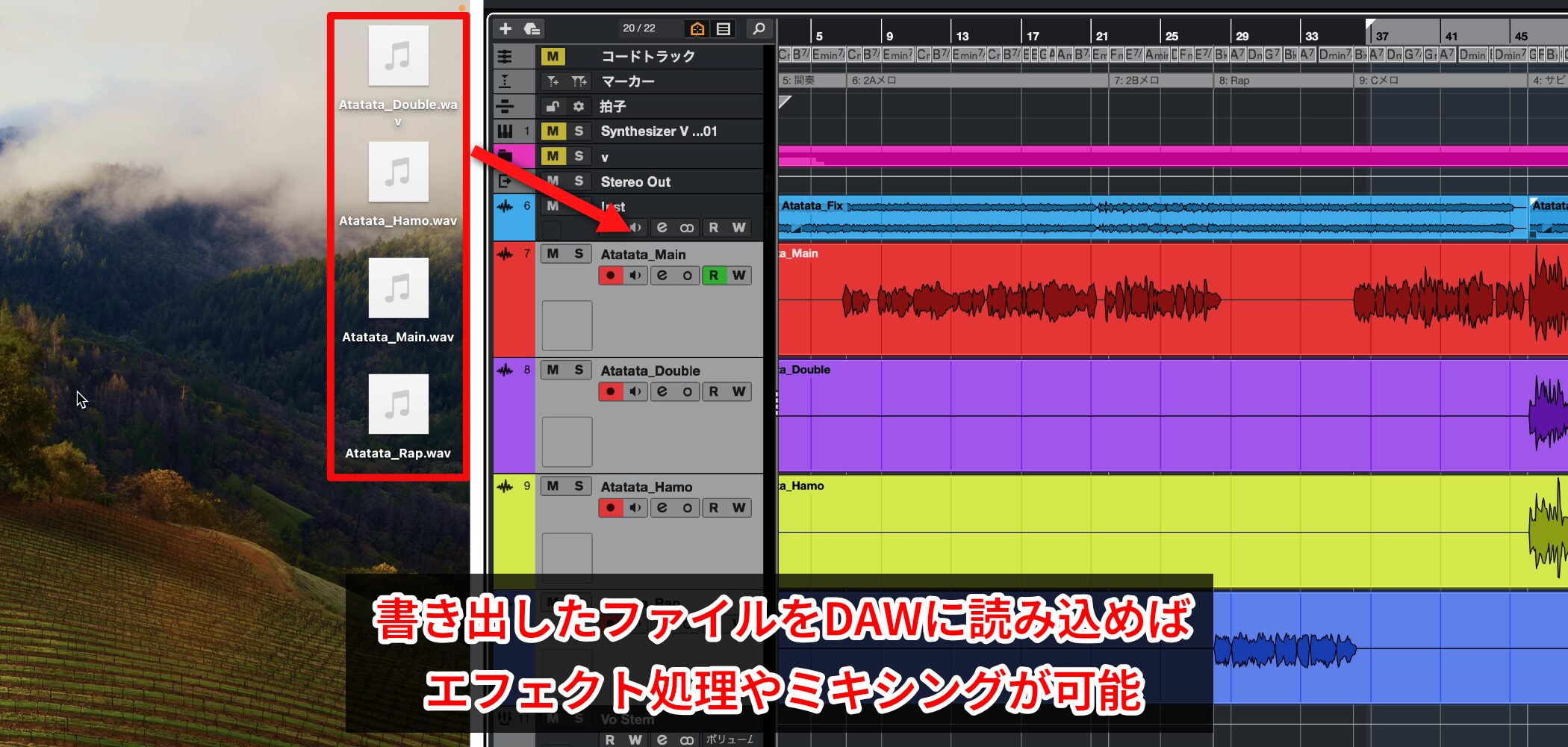Unmute the v folder track
Viewport: 1568px width, 747px height.
[553, 156]
